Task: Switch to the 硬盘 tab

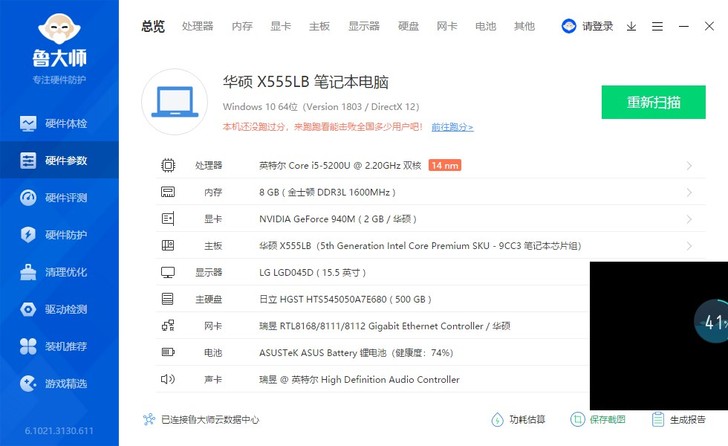Action: (x=408, y=26)
